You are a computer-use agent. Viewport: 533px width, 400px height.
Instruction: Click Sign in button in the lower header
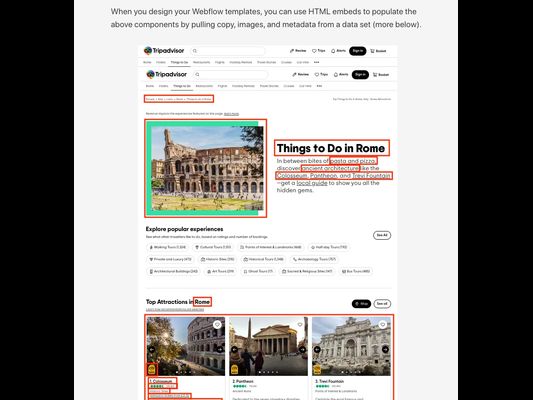point(360,74)
